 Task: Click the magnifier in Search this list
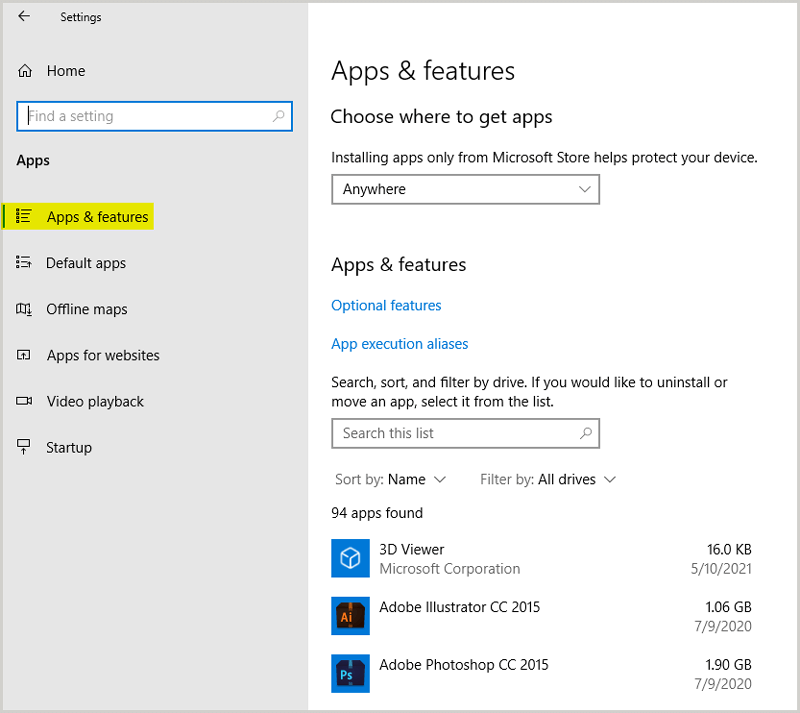tap(586, 433)
